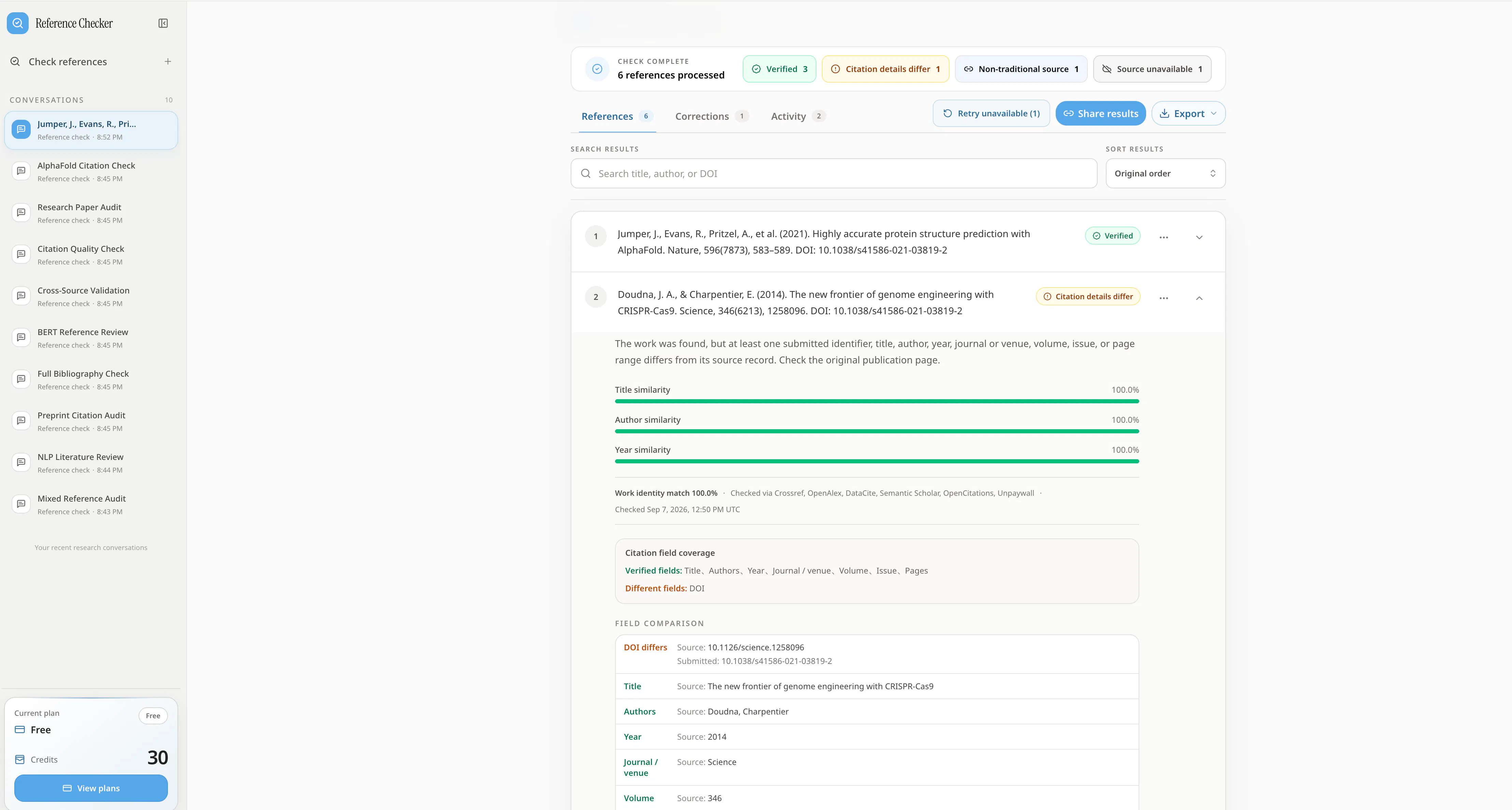Click the Research Paper Audit chat icon
The height and width of the screenshot is (810, 1512).
(x=21, y=213)
